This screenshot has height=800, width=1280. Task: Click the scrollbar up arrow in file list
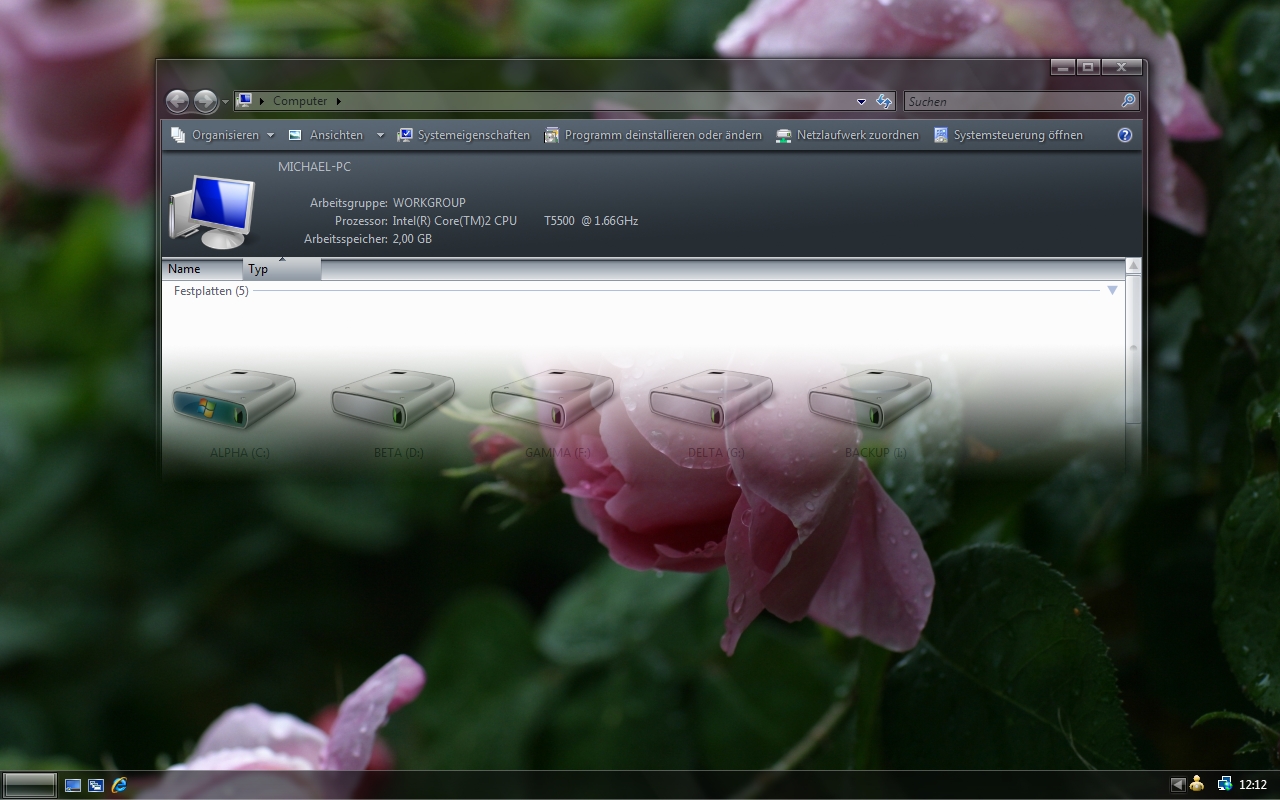pyautogui.click(x=1133, y=266)
